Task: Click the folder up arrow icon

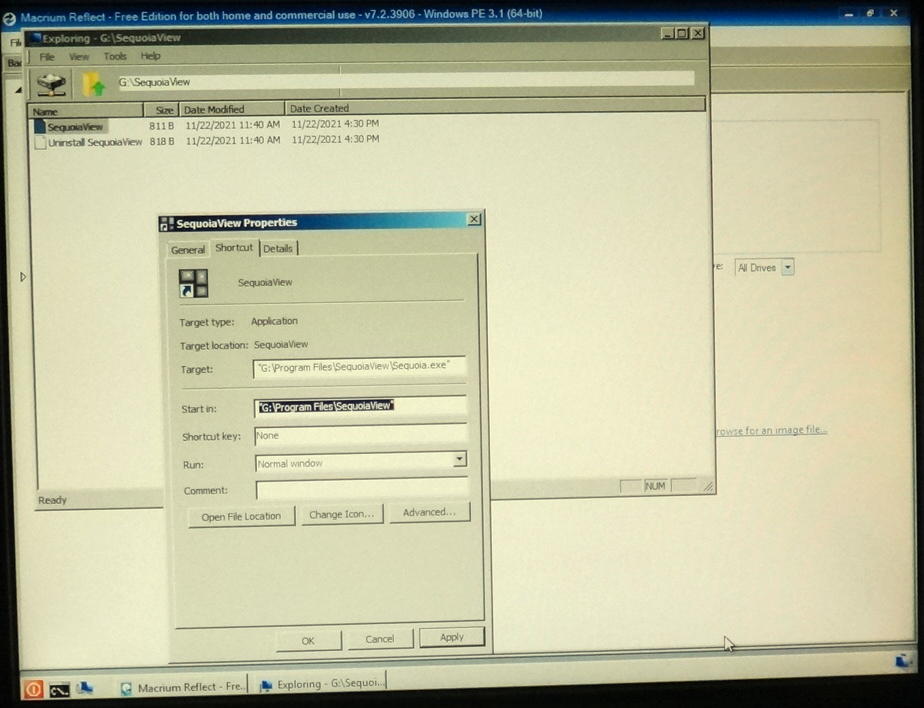Action: pyautogui.click(x=93, y=84)
